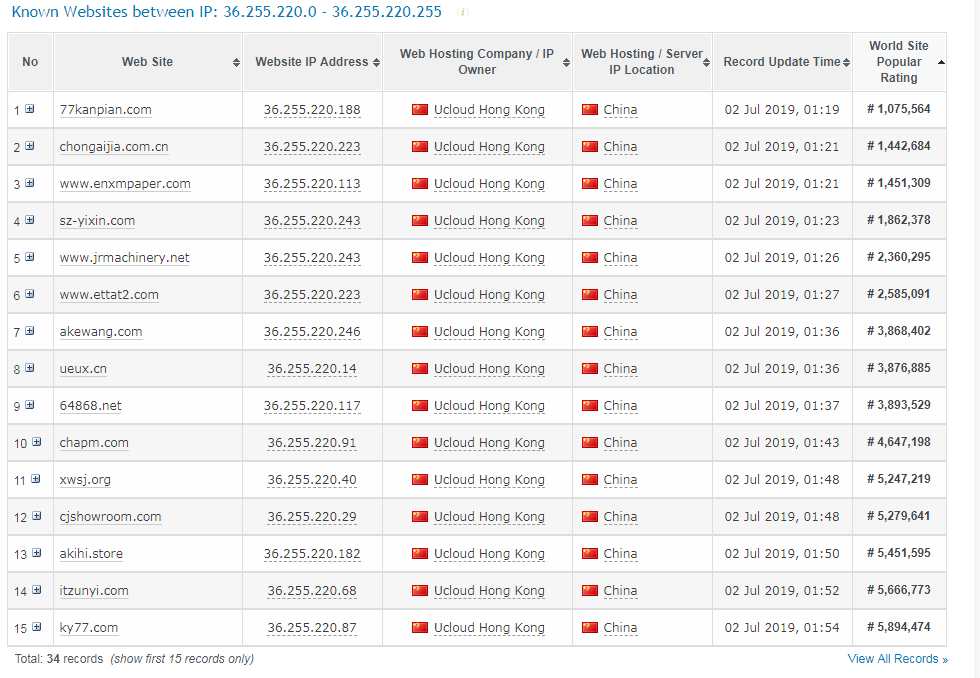
Task: Sort by World Site Popular Rating arrow
Action: coord(941,62)
